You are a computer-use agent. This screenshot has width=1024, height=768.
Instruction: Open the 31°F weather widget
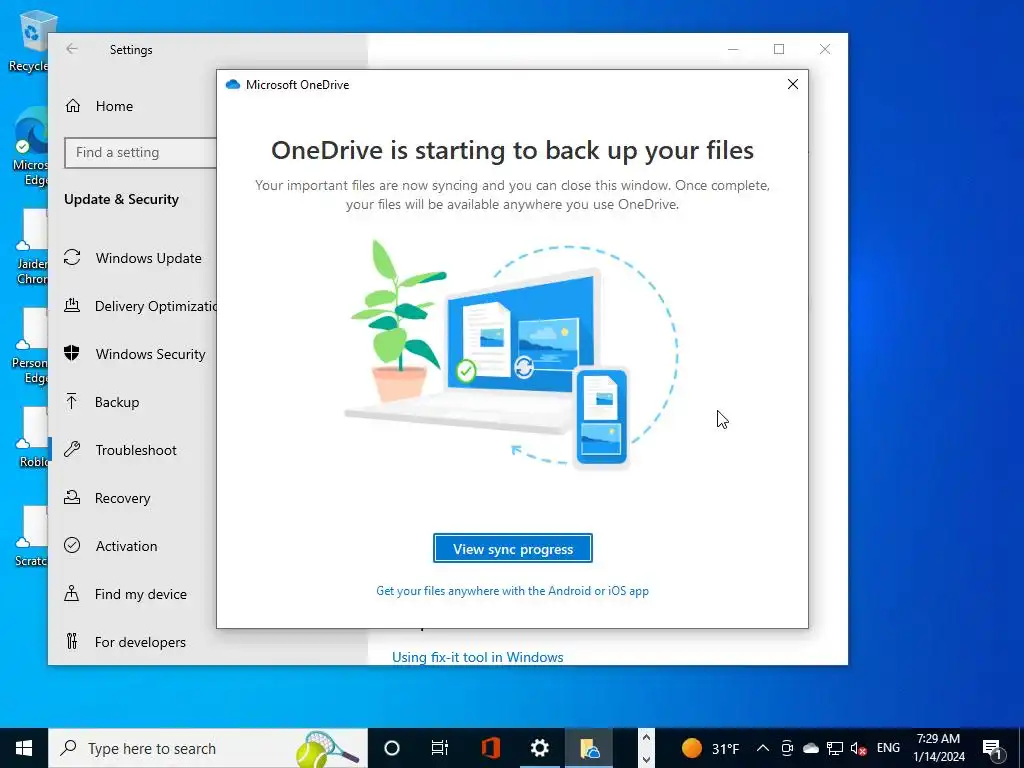711,748
